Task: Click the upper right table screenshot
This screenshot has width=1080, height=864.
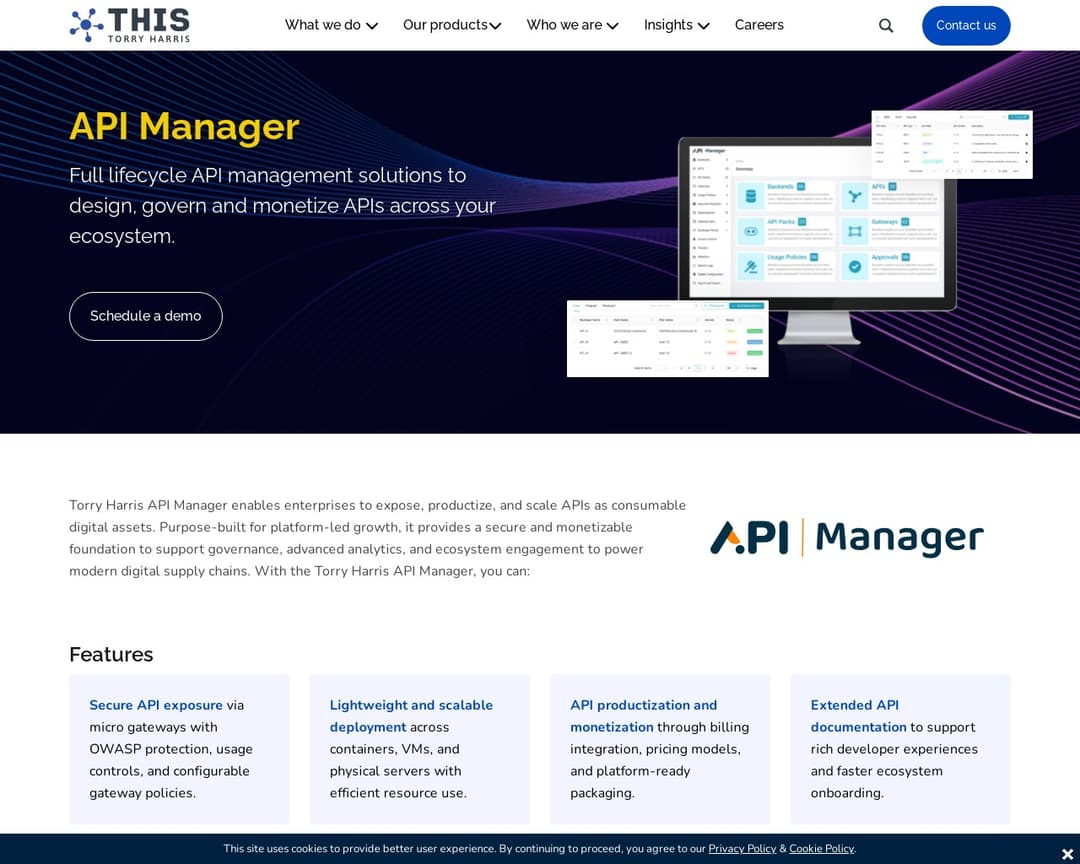Action: click(952, 145)
